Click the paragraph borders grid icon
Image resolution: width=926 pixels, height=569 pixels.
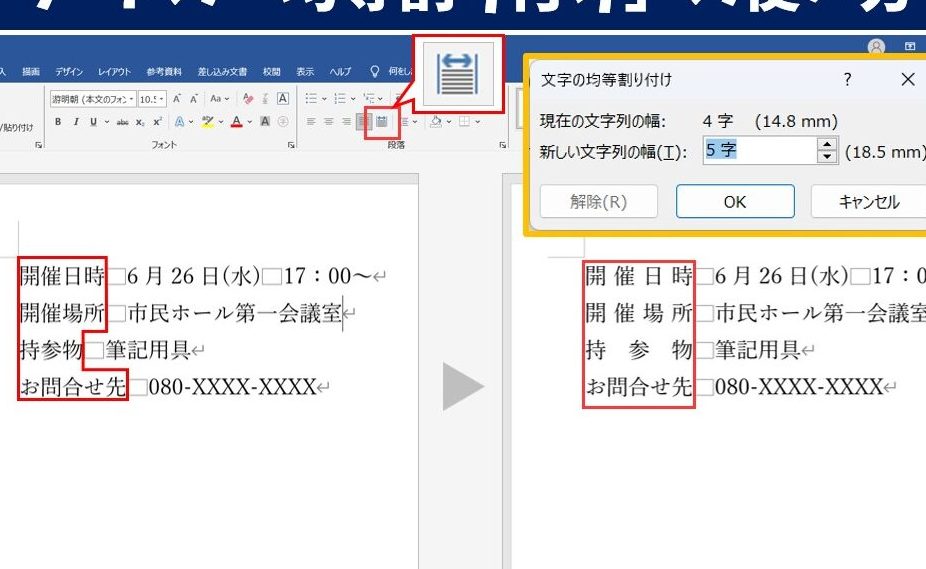click(465, 122)
